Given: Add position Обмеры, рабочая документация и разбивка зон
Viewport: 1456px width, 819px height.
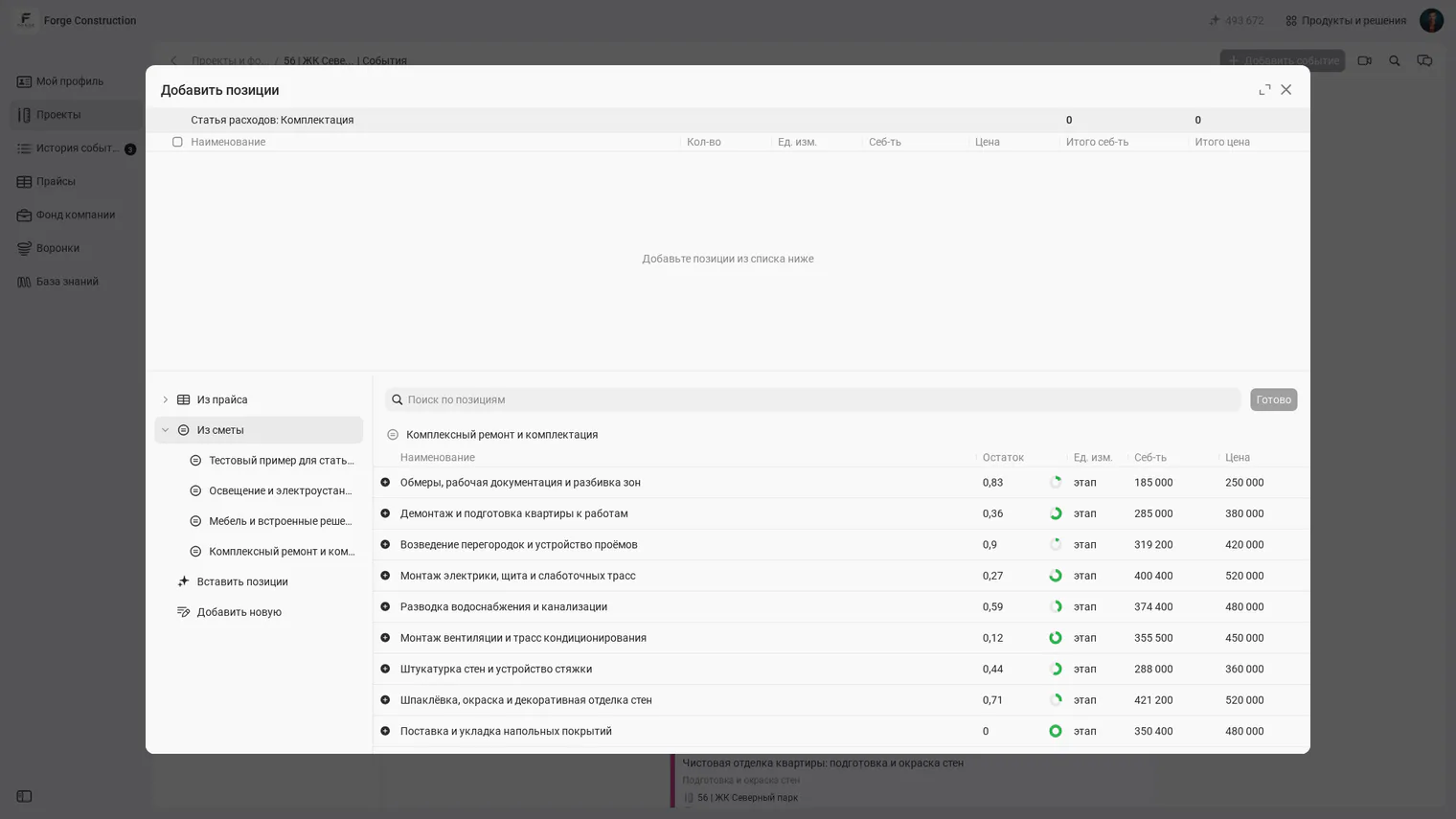Looking at the screenshot, I should (385, 483).
